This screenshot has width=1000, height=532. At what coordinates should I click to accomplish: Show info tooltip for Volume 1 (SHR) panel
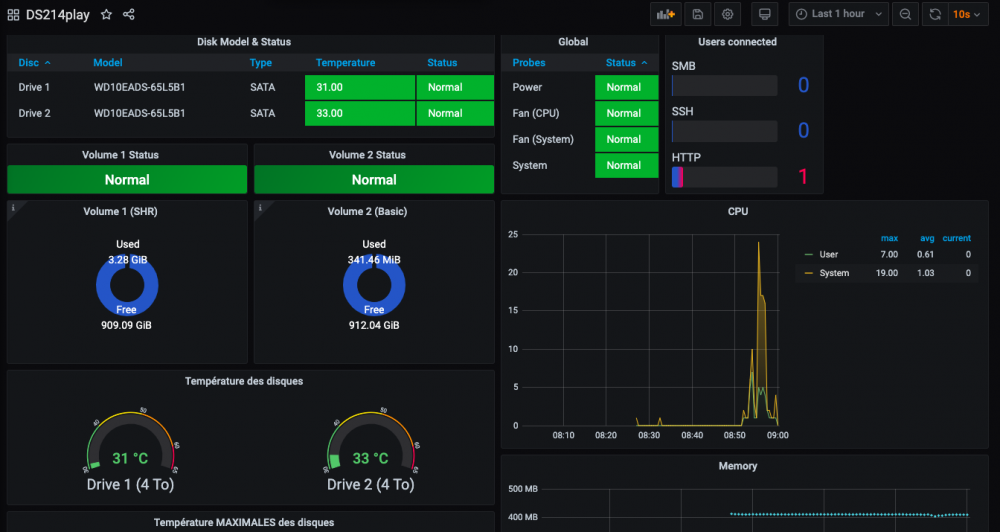[x=13, y=208]
